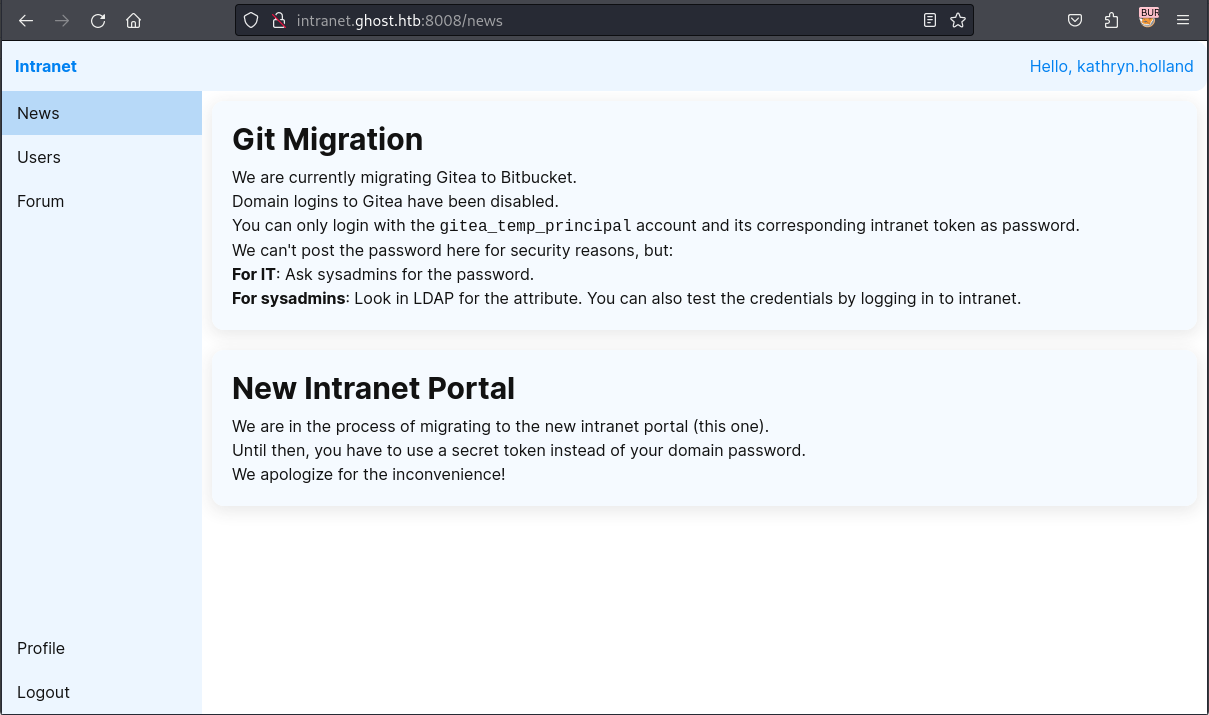Click 'We are currently migrating Gitea to Bitbucket.'
The height and width of the screenshot is (715, 1209).
(404, 177)
